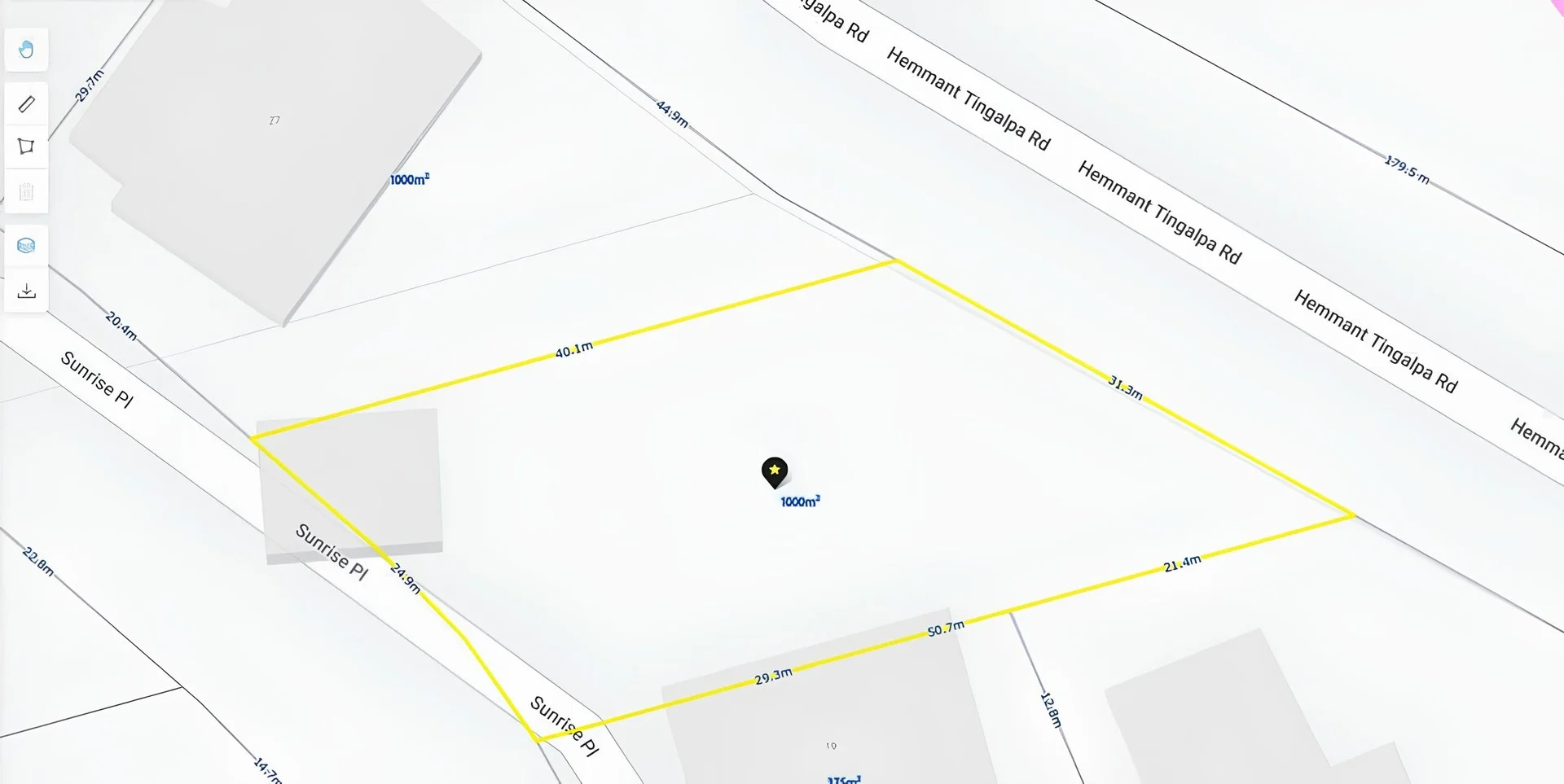Select the polygon area drawing tool
This screenshot has width=1564, height=784.
(x=26, y=147)
